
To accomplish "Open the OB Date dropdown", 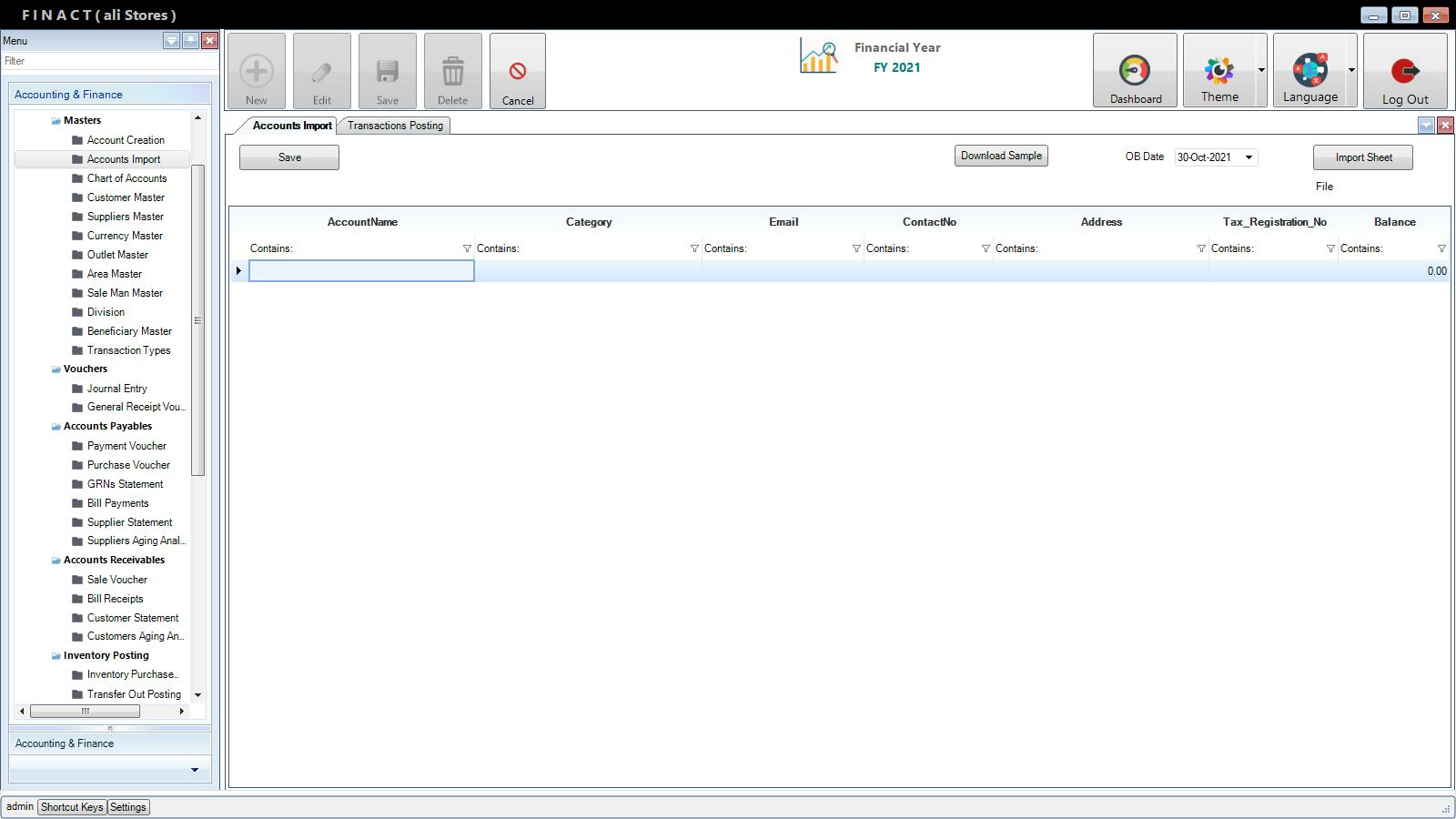I will click(1249, 157).
